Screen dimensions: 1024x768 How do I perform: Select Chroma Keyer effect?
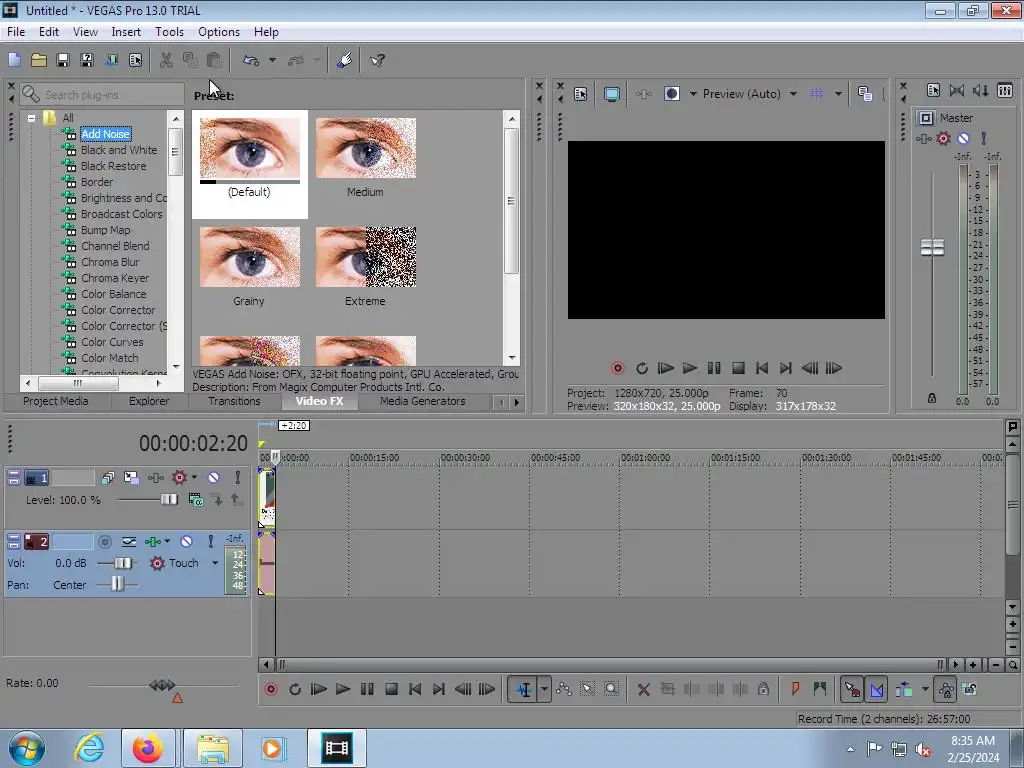(115, 278)
